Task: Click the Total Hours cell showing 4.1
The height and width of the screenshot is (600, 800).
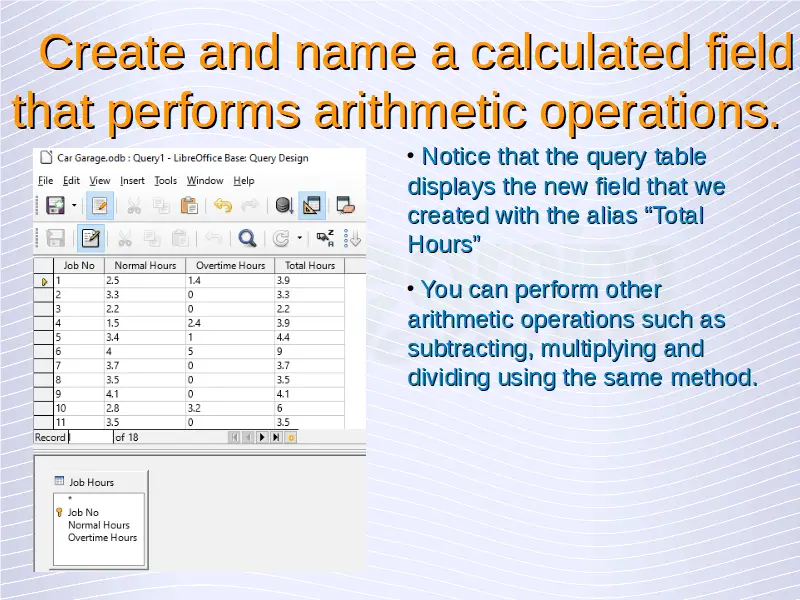Action: point(310,394)
